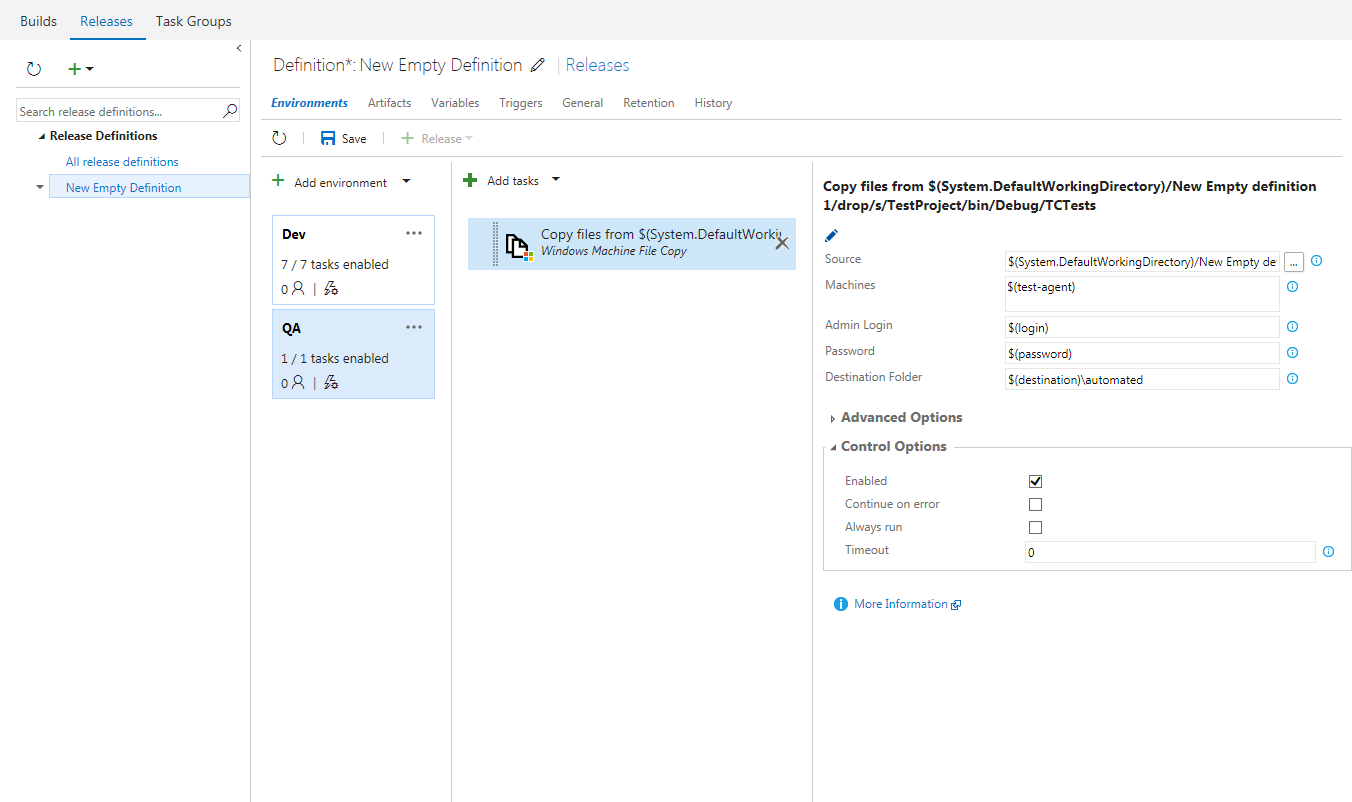Click into the Destination Folder field

1142,380
